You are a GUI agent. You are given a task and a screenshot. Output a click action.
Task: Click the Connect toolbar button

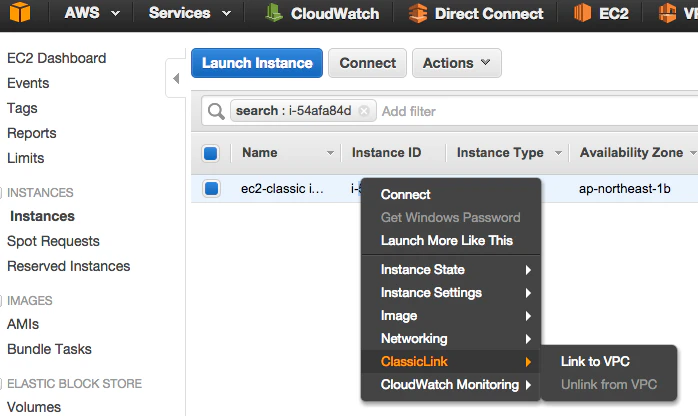pyautogui.click(x=367, y=63)
